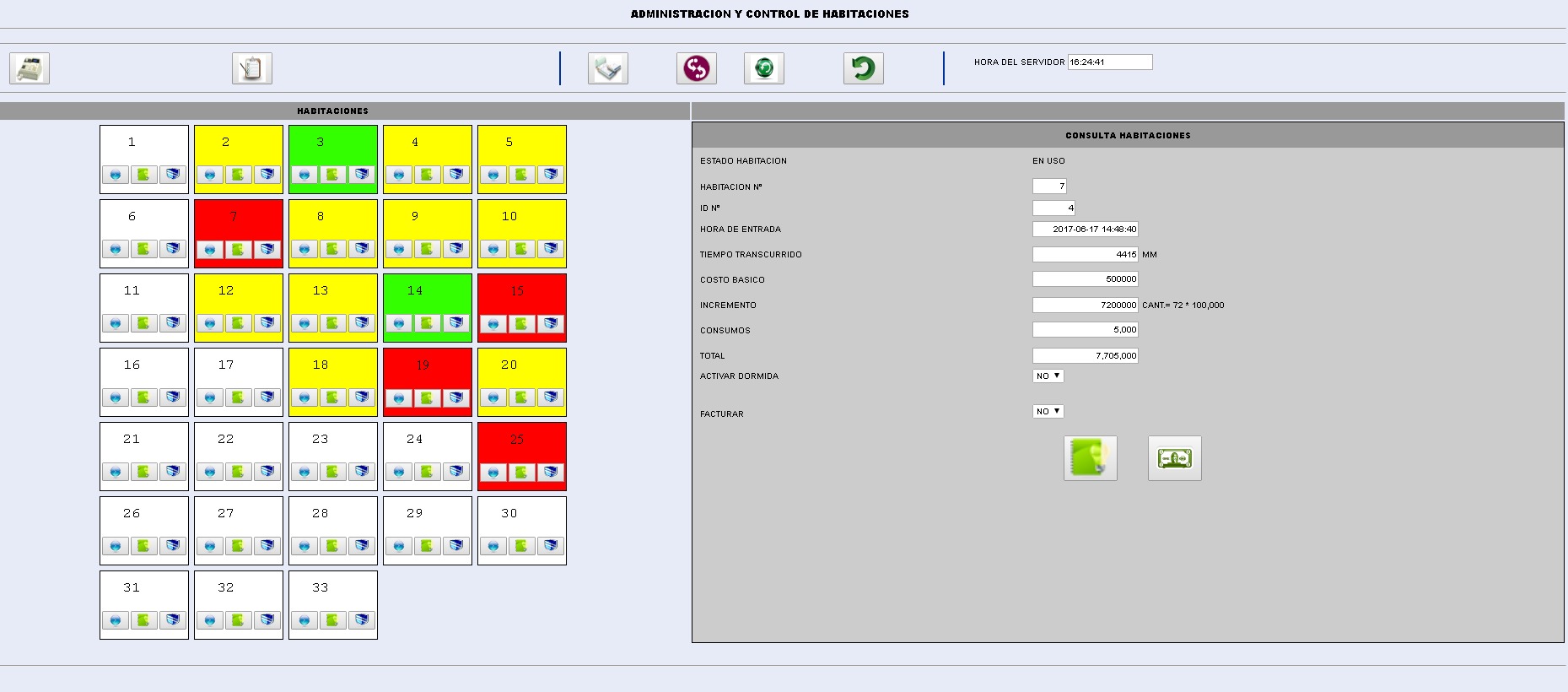Click the red room number 7 label
Screen dimensions: 1568x692
pos(234,217)
